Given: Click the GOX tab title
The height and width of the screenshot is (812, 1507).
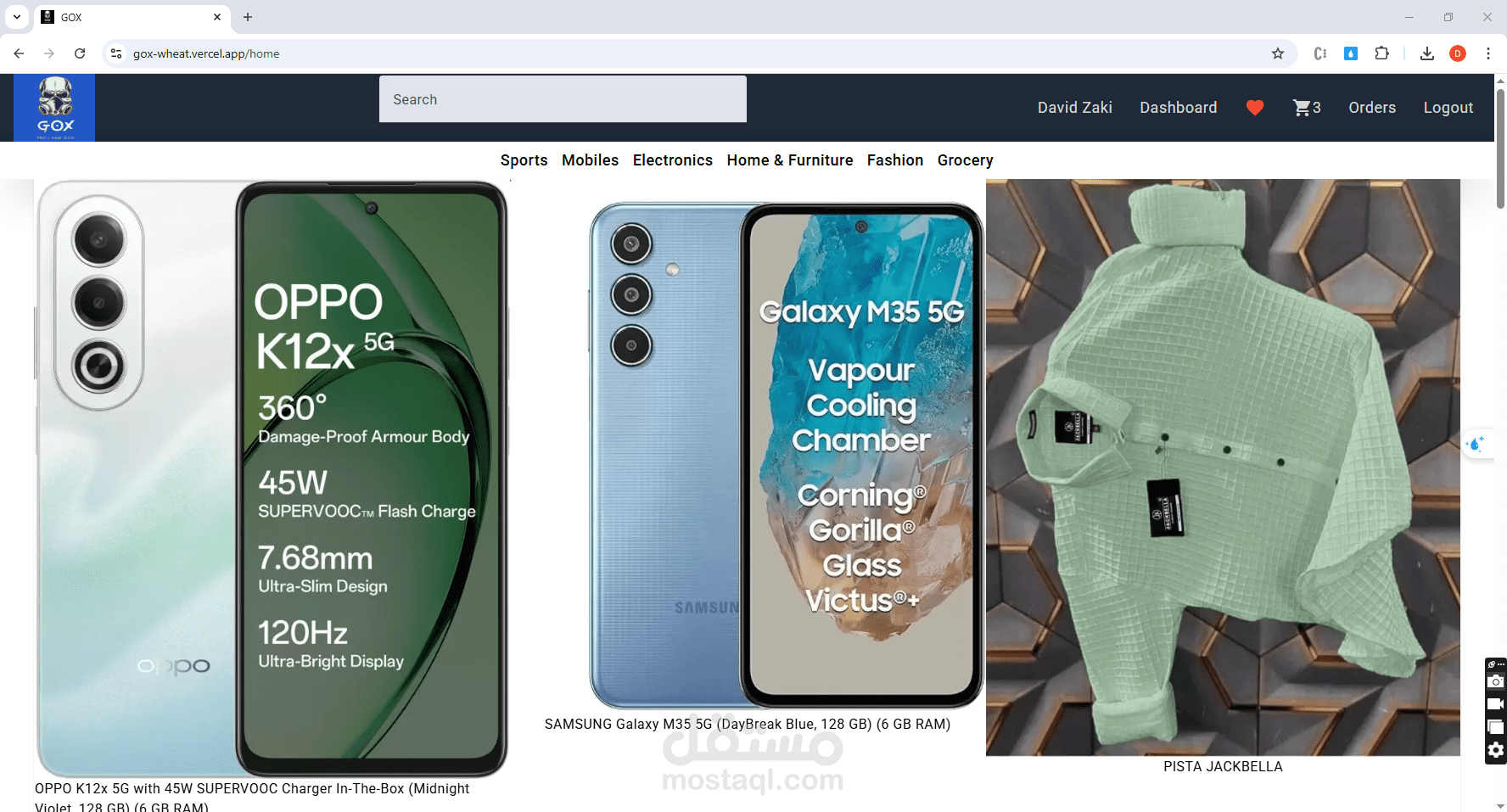Looking at the screenshot, I should point(71,17).
